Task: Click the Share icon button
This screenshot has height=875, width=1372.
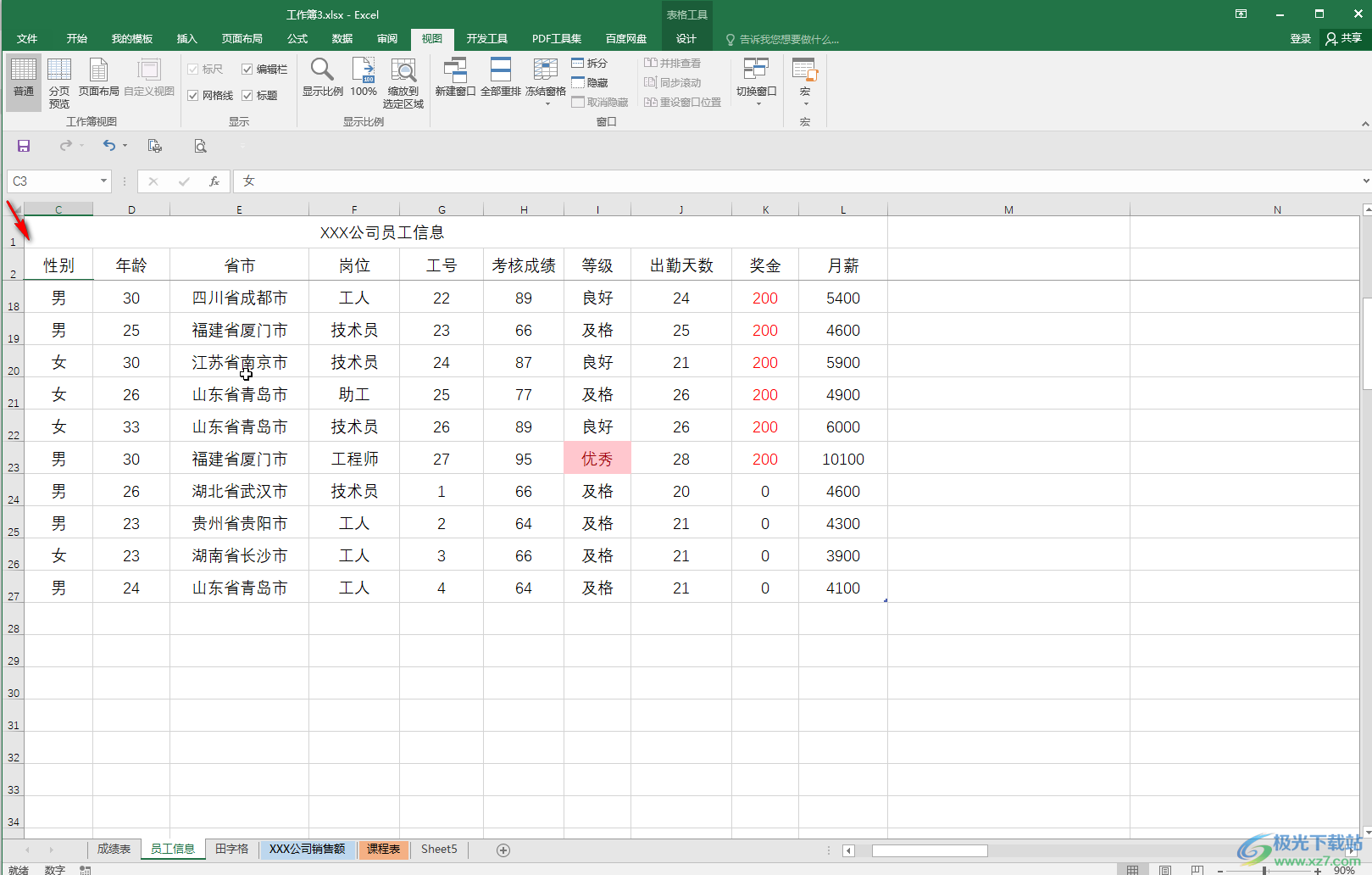Action: [x=1344, y=38]
